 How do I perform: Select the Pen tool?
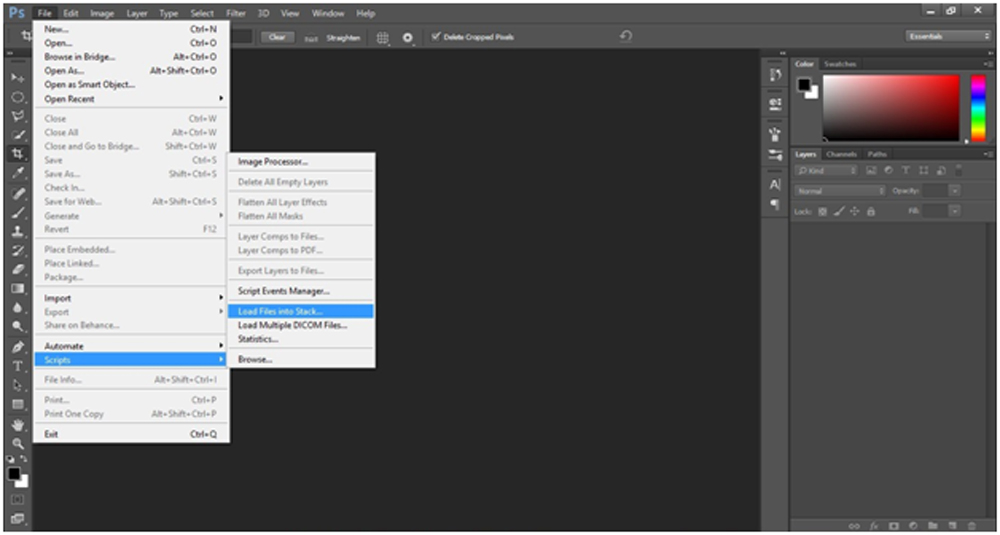[x=18, y=347]
